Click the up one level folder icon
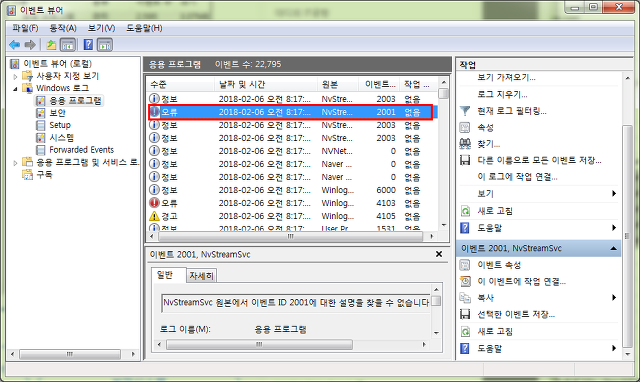The height and width of the screenshot is (382, 640). click(x=51, y=44)
